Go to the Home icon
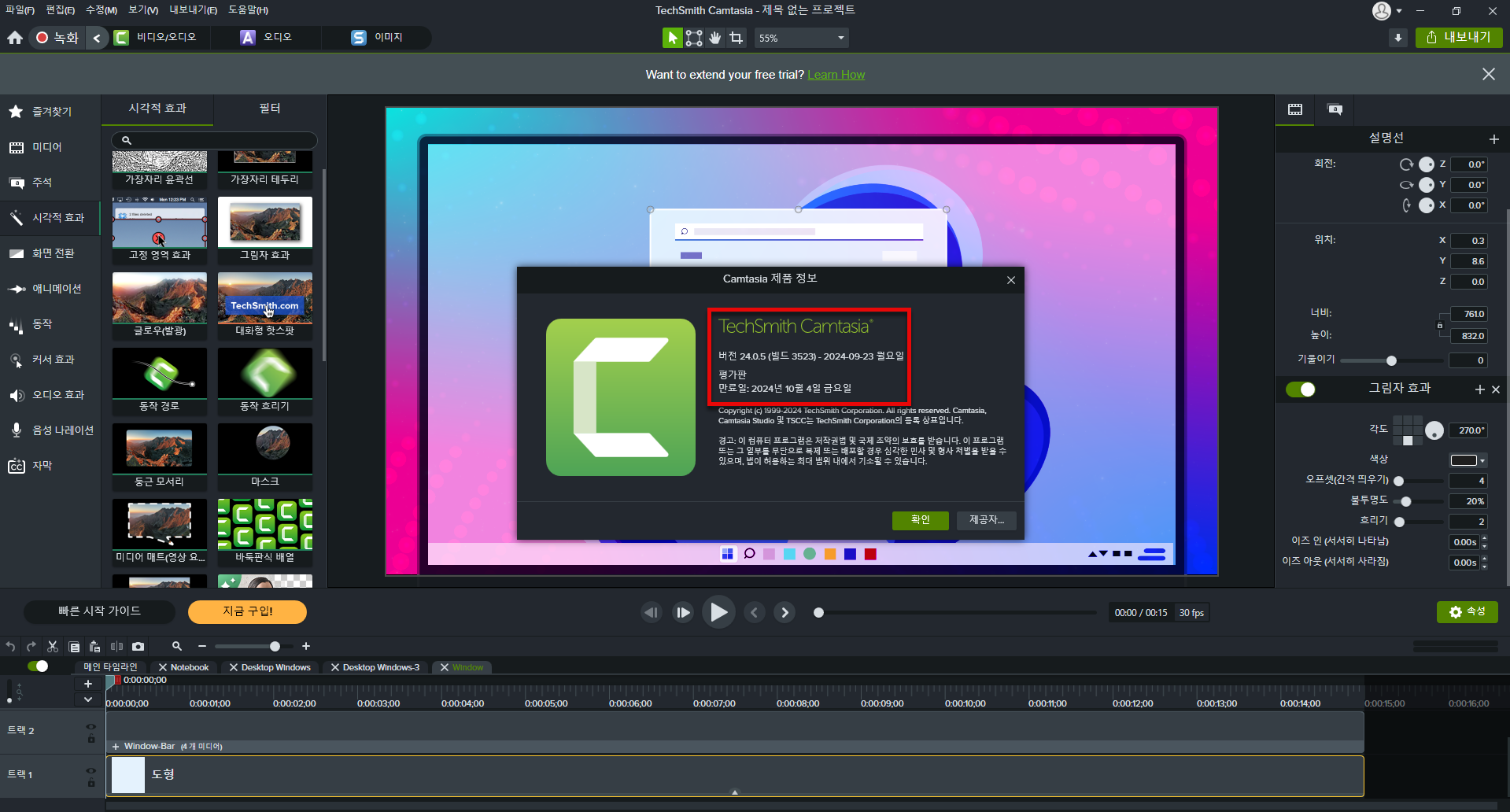Screen dimensions: 1510x812 [x=15, y=38]
